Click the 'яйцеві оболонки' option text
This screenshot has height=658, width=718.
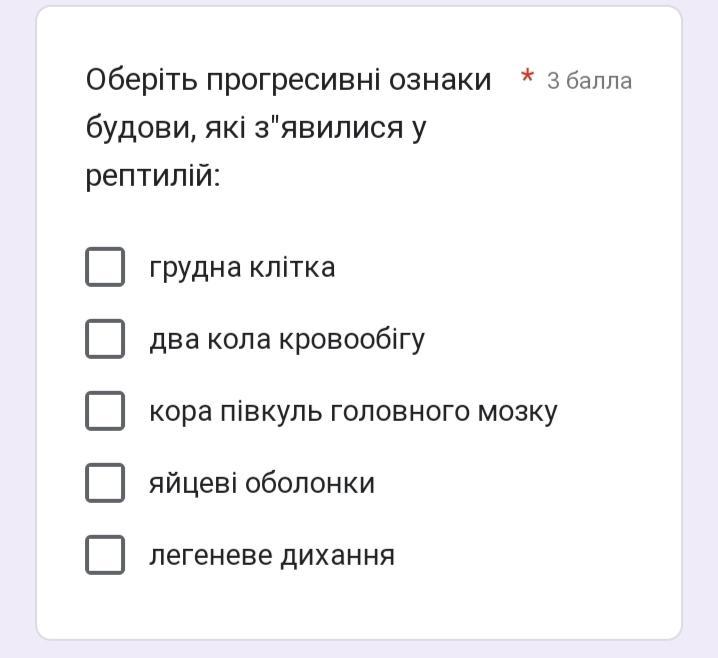(262, 484)
